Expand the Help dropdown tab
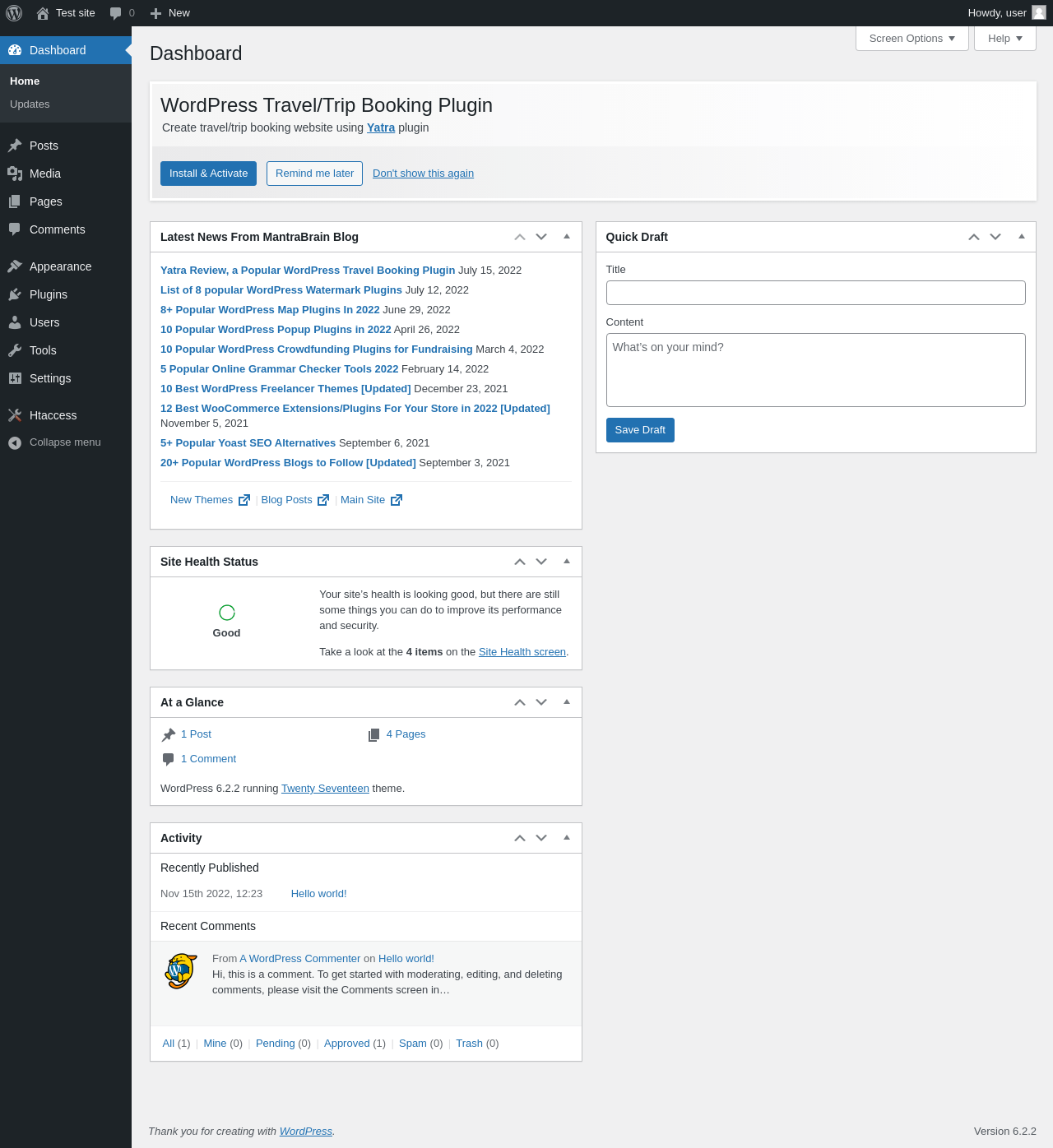Viewport: 1053px width, 1148px height. coord(1004,39)
